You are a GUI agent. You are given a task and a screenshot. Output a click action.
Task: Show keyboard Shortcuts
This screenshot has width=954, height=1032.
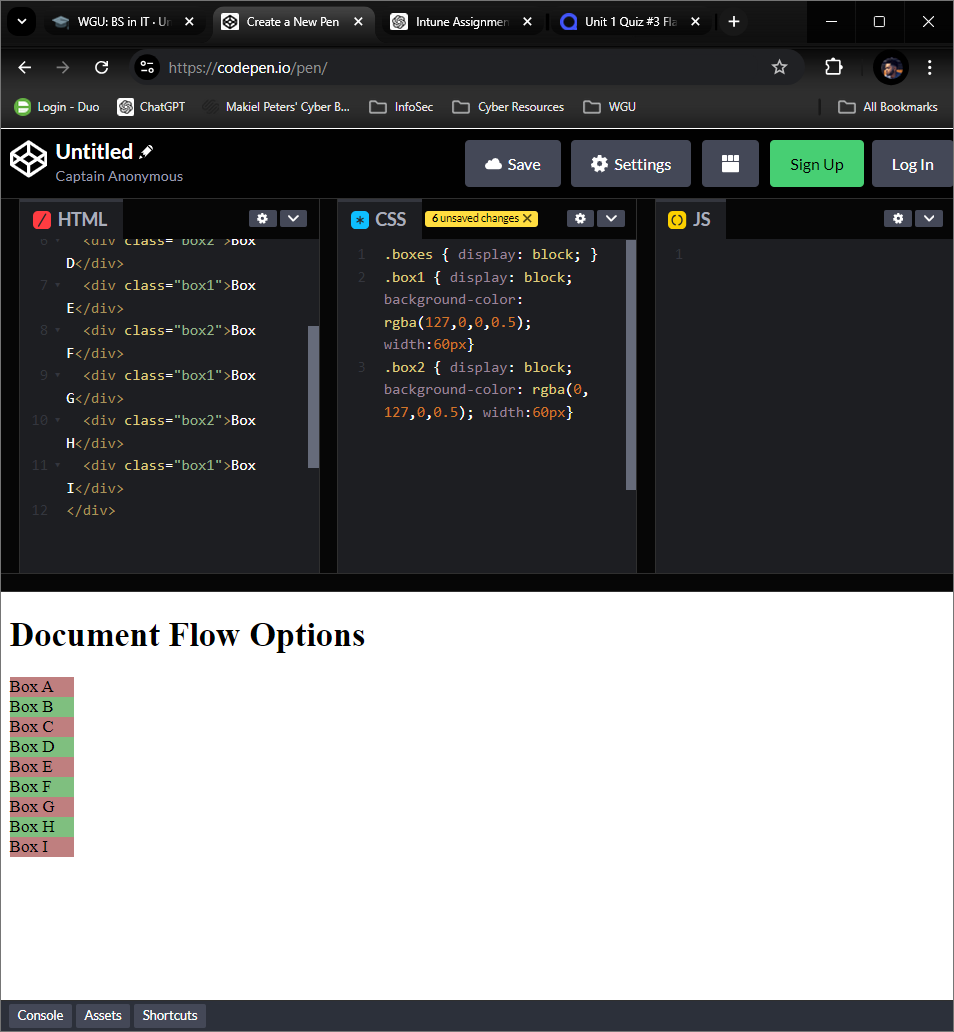170,1015
